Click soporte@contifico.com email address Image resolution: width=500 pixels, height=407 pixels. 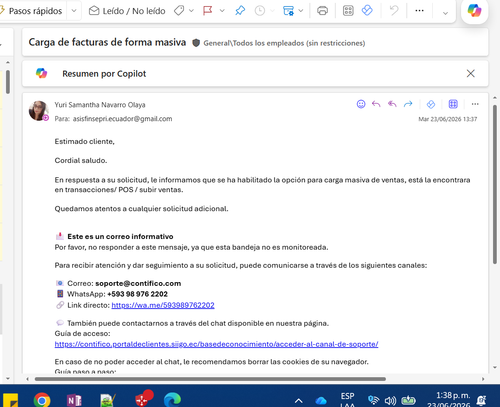138,283
